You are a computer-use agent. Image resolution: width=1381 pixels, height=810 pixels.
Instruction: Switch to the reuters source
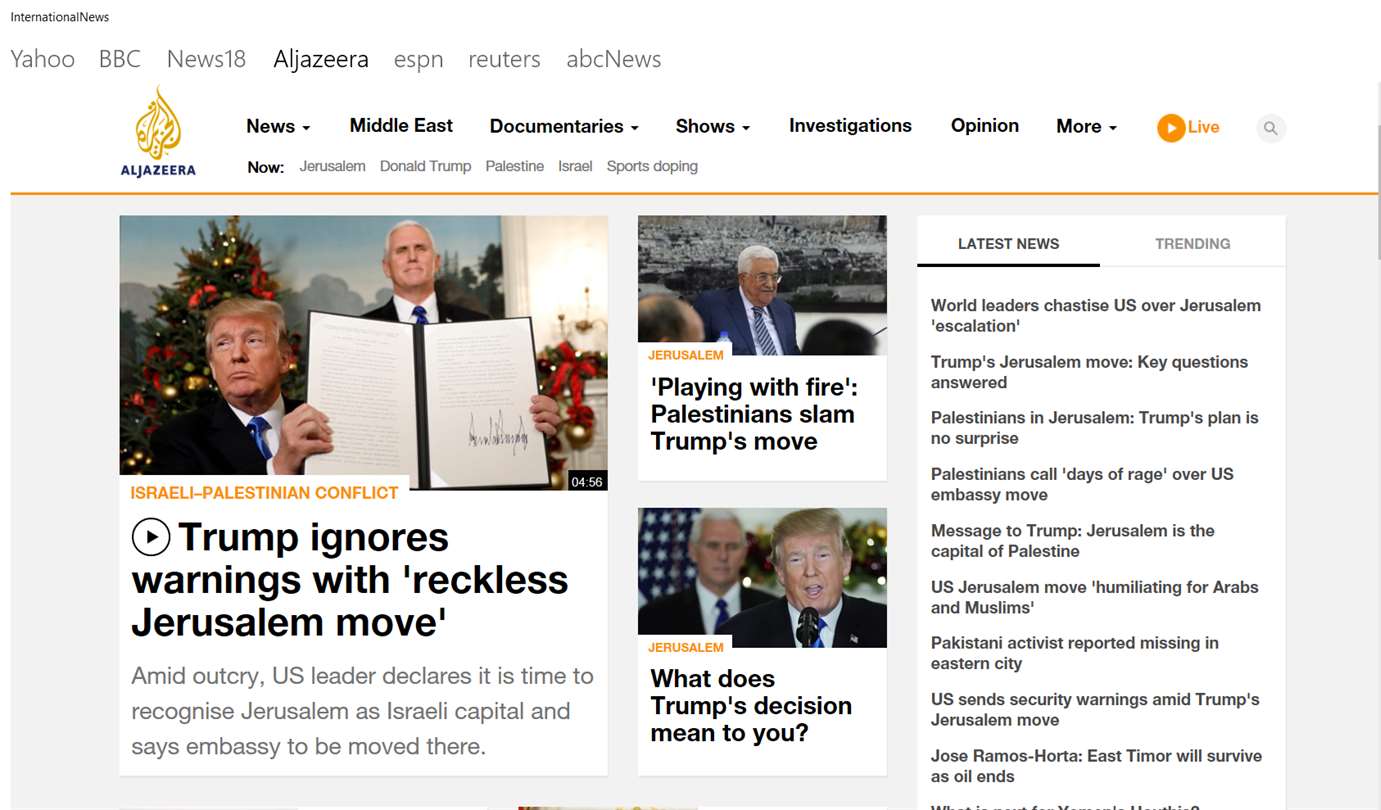pyautogui.click(x=504, y=59)
